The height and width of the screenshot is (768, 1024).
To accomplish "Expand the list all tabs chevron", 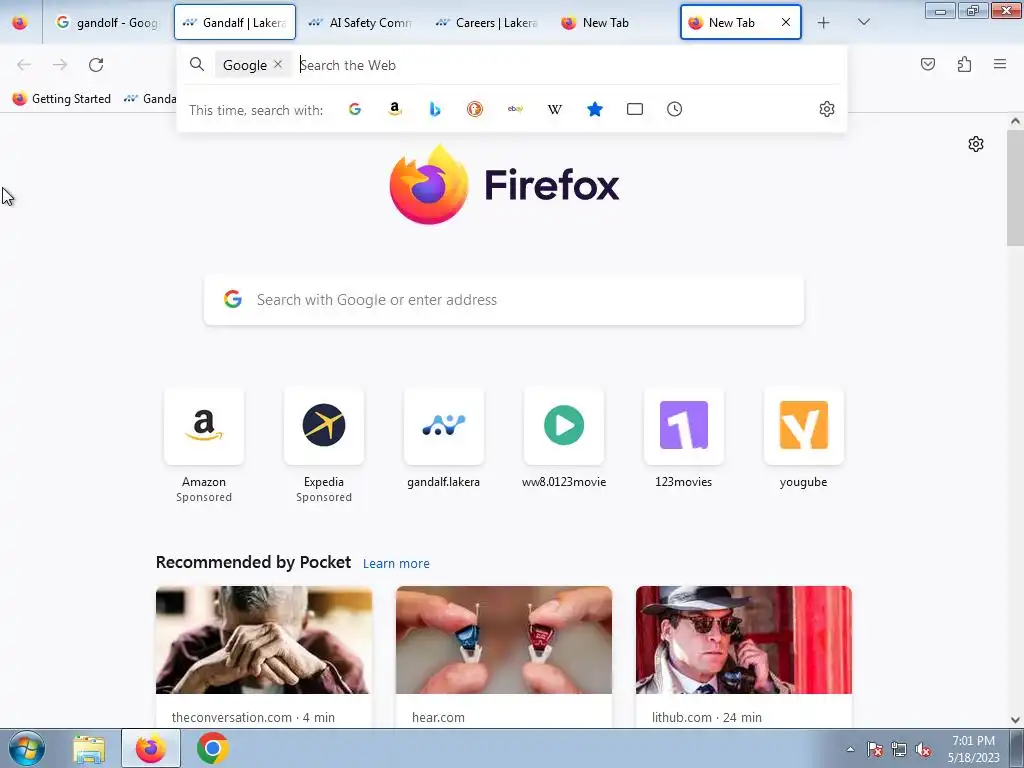I will [863, 22].
